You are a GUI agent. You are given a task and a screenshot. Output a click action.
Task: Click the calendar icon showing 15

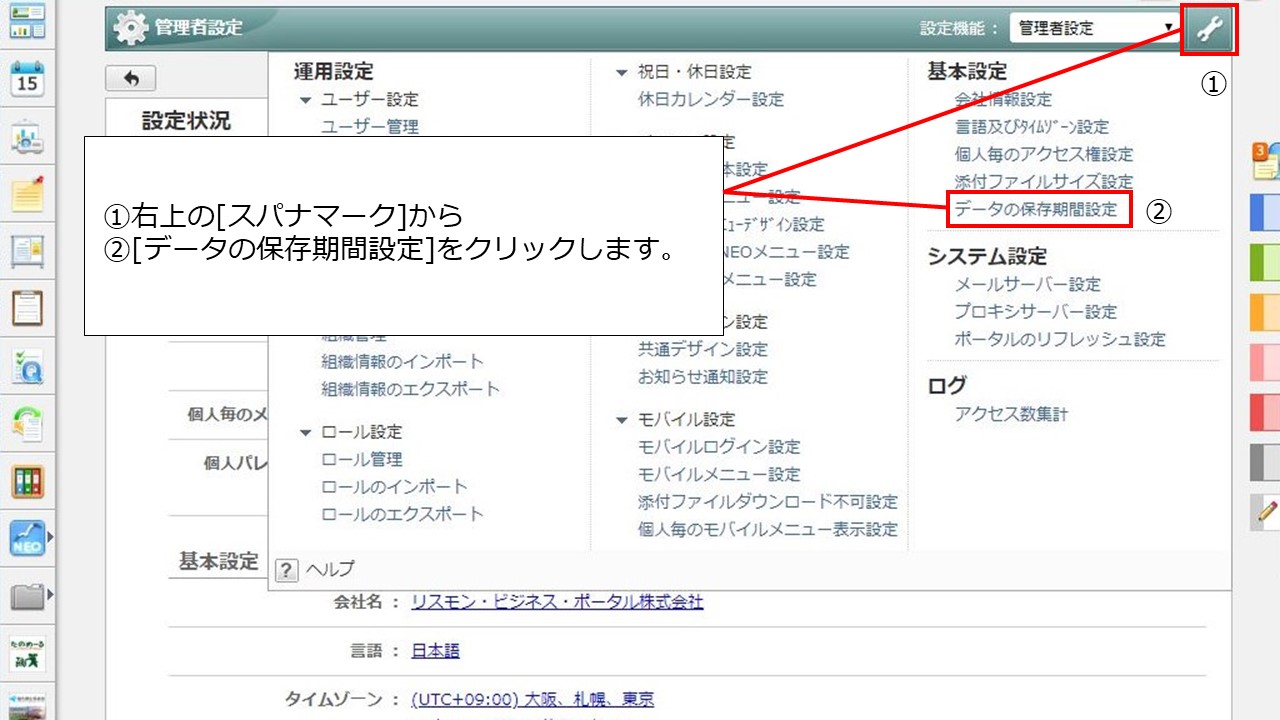(27, 79)
